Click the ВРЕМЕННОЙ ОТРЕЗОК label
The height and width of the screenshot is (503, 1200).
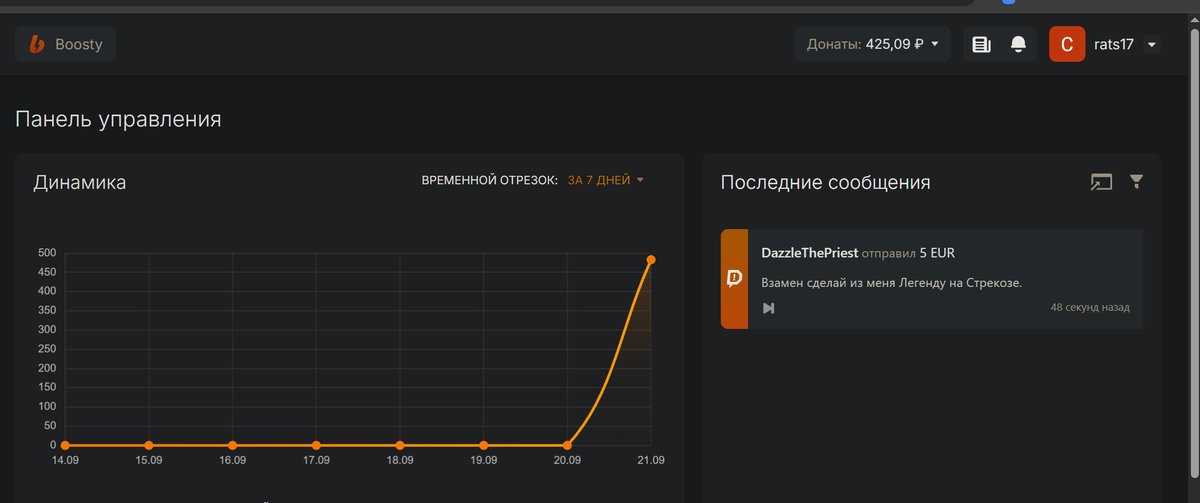click(x=490, y=180)
